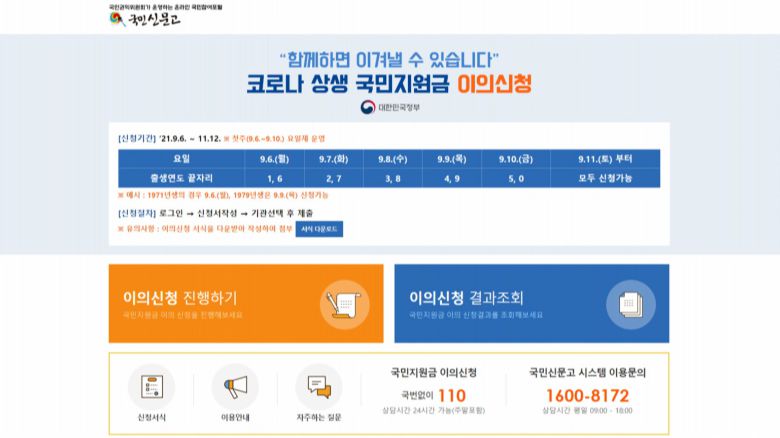Click the 모두 신청가능 table cell
Image resolution: width=780 pixels, height=438 pixels.
605,177
